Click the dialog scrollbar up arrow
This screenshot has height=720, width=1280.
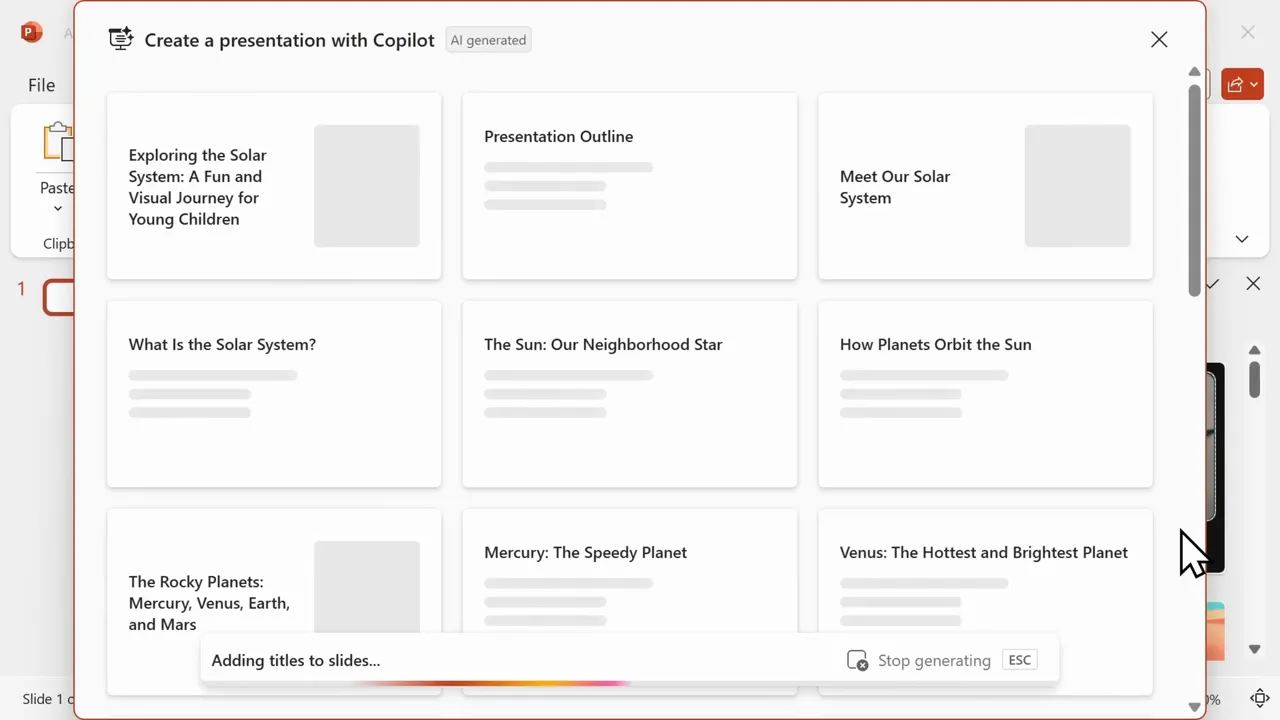tap(1194, 72)
